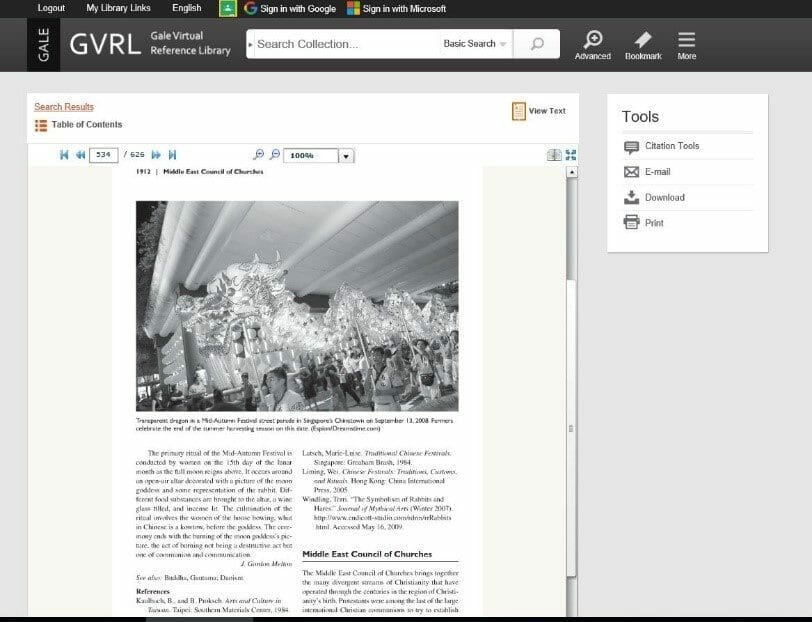This screenshot has width=812, height=622.
Task: Open the Basic Search type dropdown
Action: 475,44
